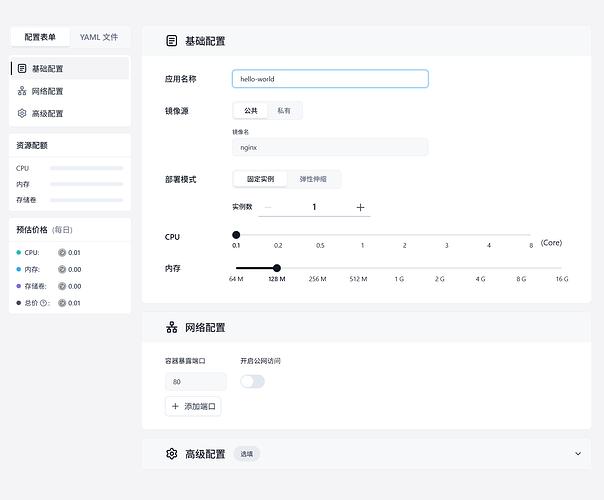Switch to the YAML 文件 tab
Viewport: 604px width, 500px height.
[x=99, y=37]
